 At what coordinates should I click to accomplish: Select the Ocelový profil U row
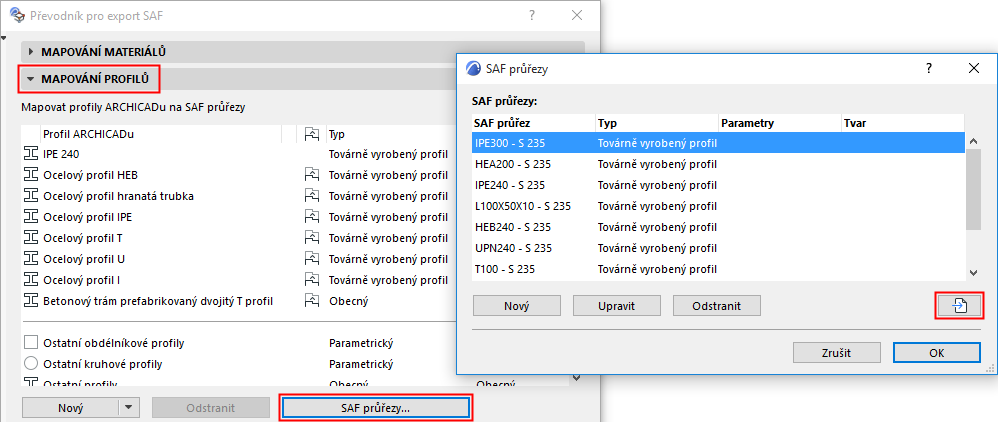coord(239,258)
